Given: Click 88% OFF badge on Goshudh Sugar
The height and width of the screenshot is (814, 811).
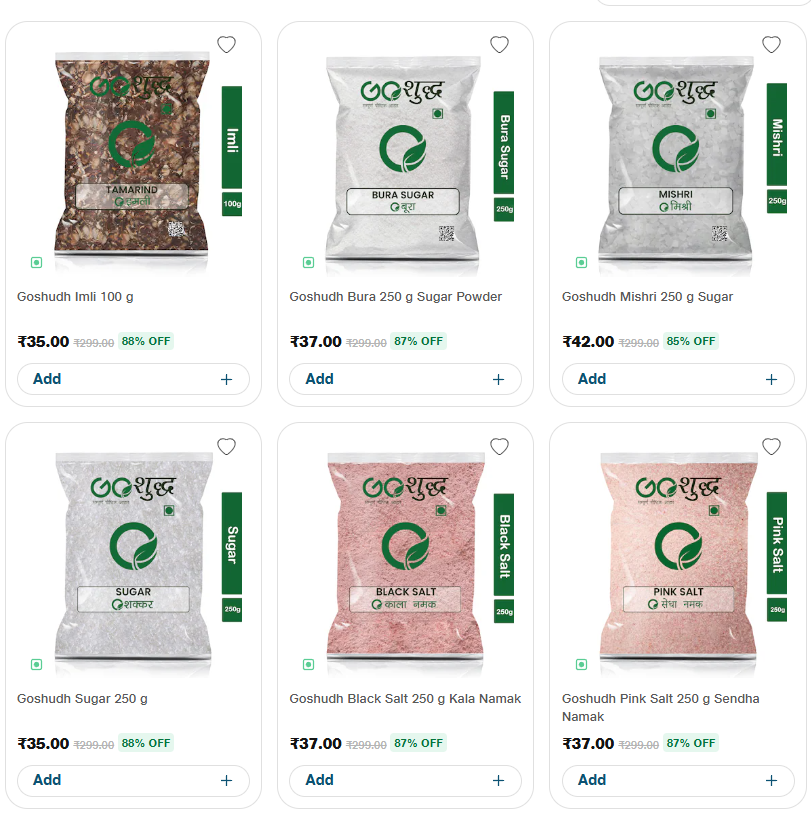Looking at the screenshot, I should click(146, 743).
